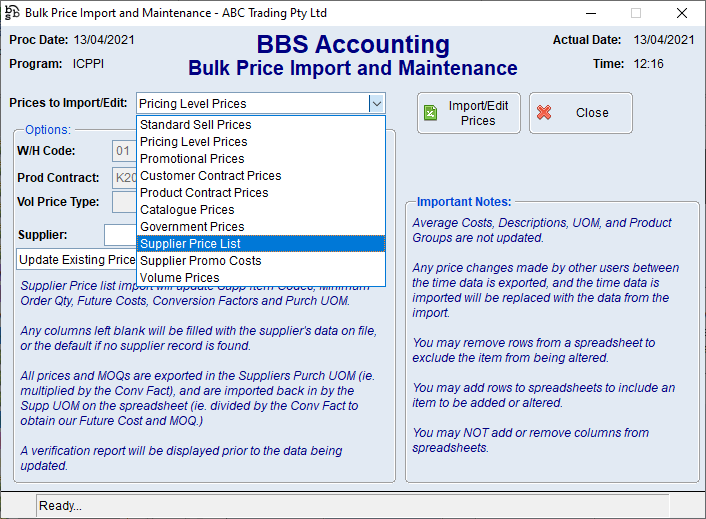Screen dimensions: 706x519
Task: Click the red X icon on Close
Action: [x=544, y=113]
